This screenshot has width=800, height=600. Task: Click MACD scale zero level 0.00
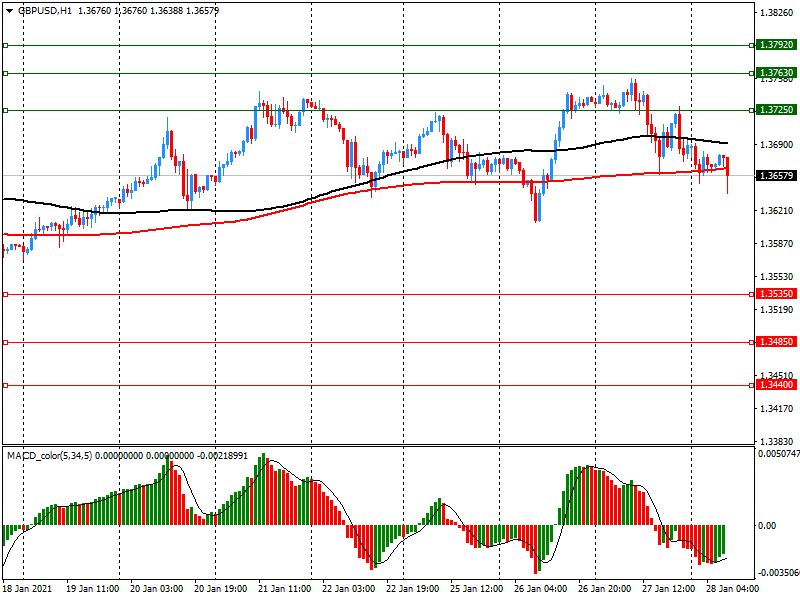[767, 526]
